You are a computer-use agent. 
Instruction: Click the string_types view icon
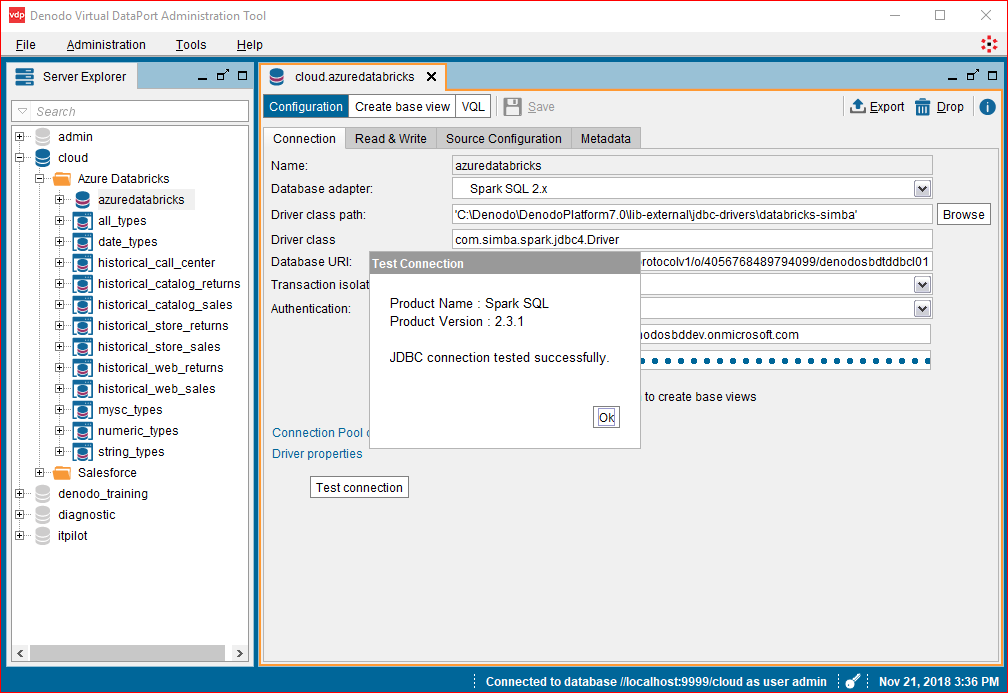82,452
